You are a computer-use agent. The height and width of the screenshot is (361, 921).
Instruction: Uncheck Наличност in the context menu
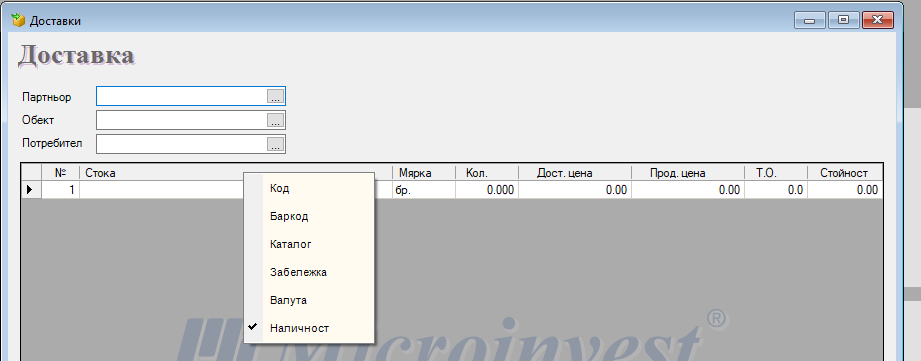309,328
